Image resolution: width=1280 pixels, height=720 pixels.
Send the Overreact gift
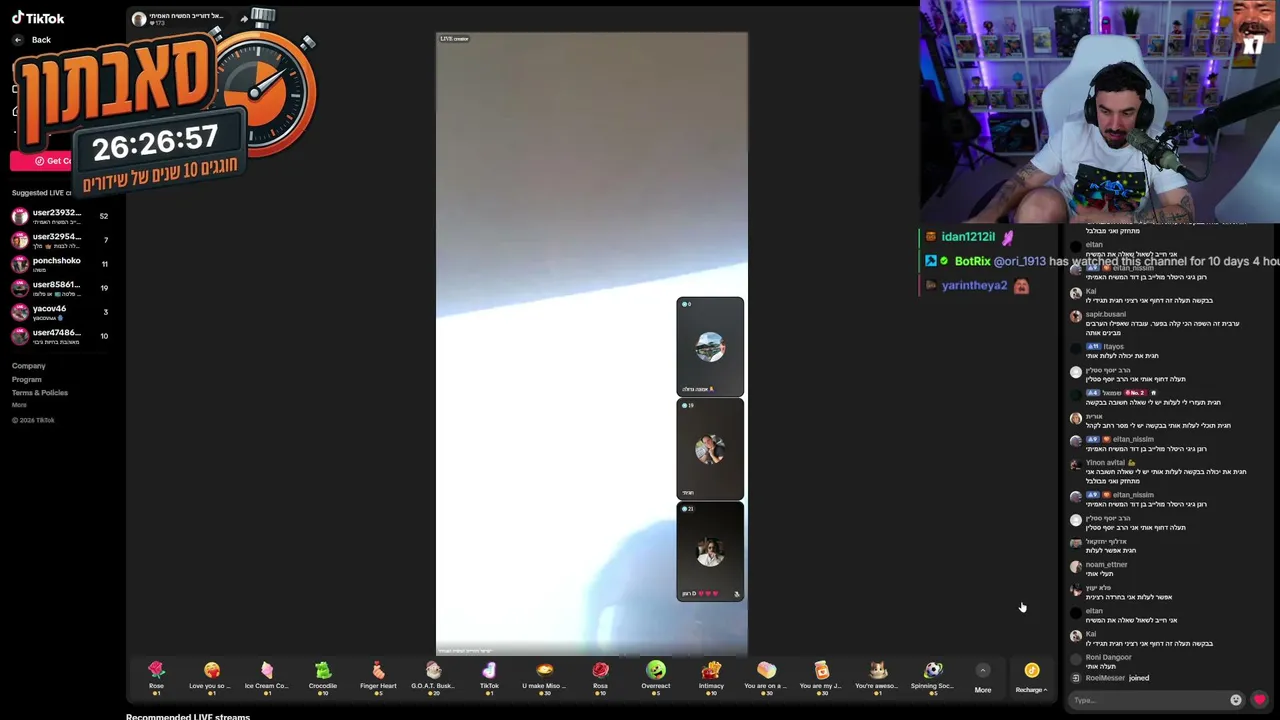[x=656, y=677]
